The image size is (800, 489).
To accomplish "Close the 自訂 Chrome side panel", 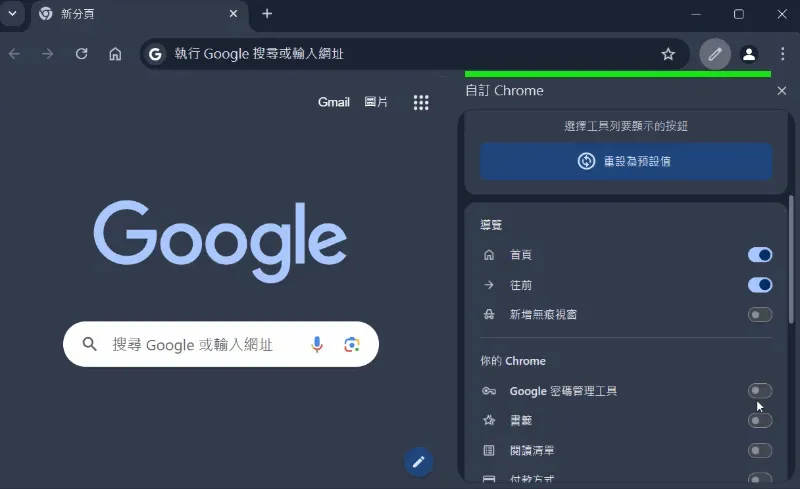I will click(782, 91).
